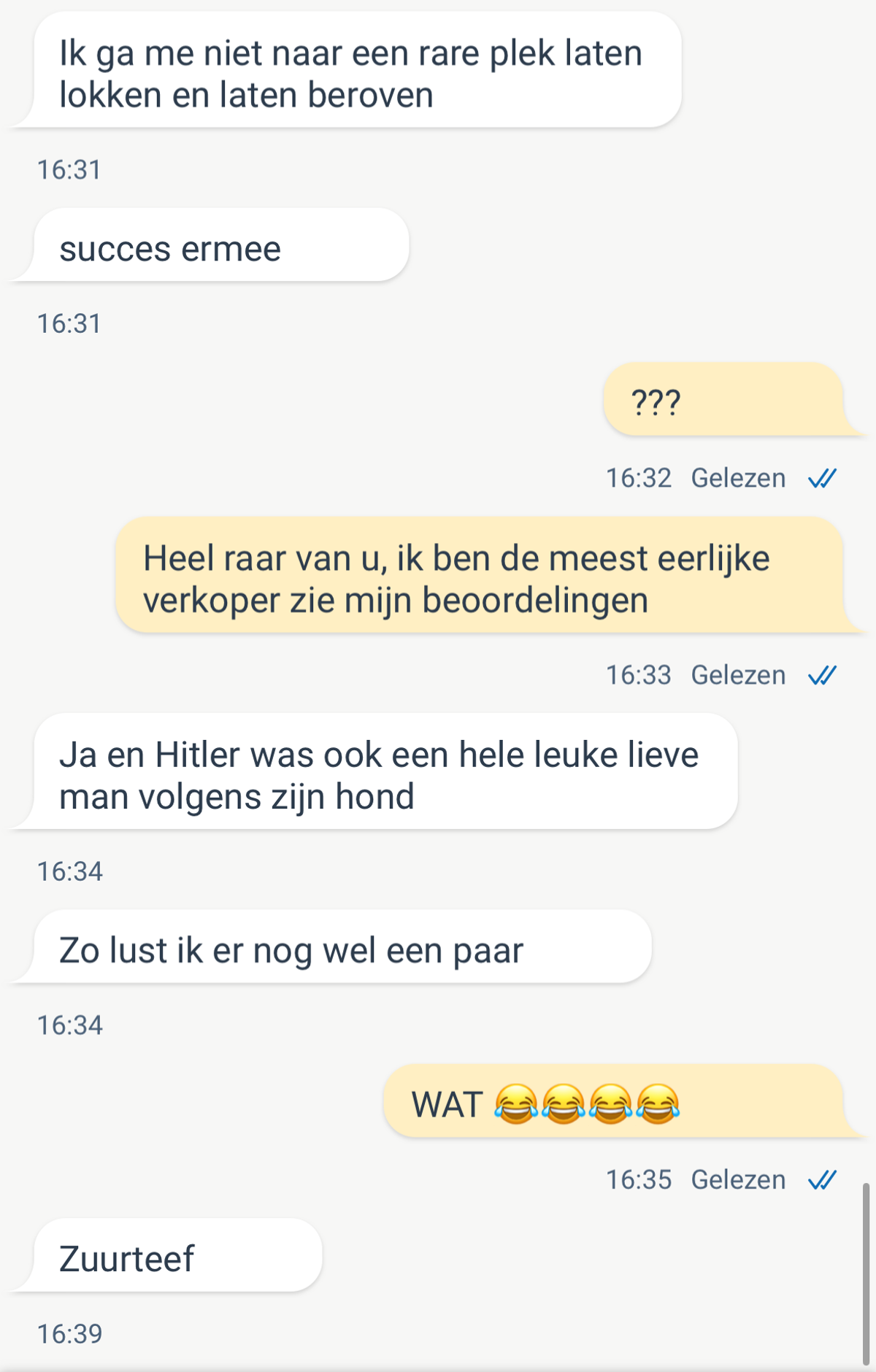
Task: Tap the 'Ik ga me niet naar een rare plek' message
Action: click(345, 70)
